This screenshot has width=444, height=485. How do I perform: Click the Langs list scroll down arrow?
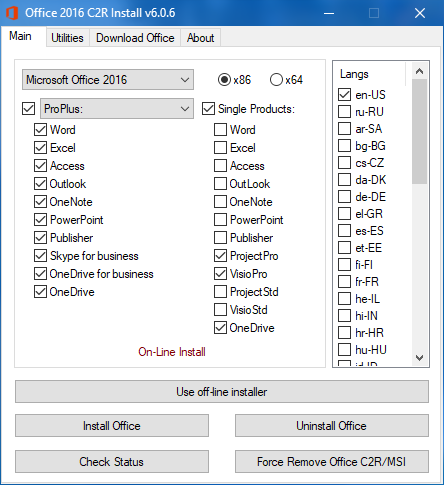coord(419,358)
